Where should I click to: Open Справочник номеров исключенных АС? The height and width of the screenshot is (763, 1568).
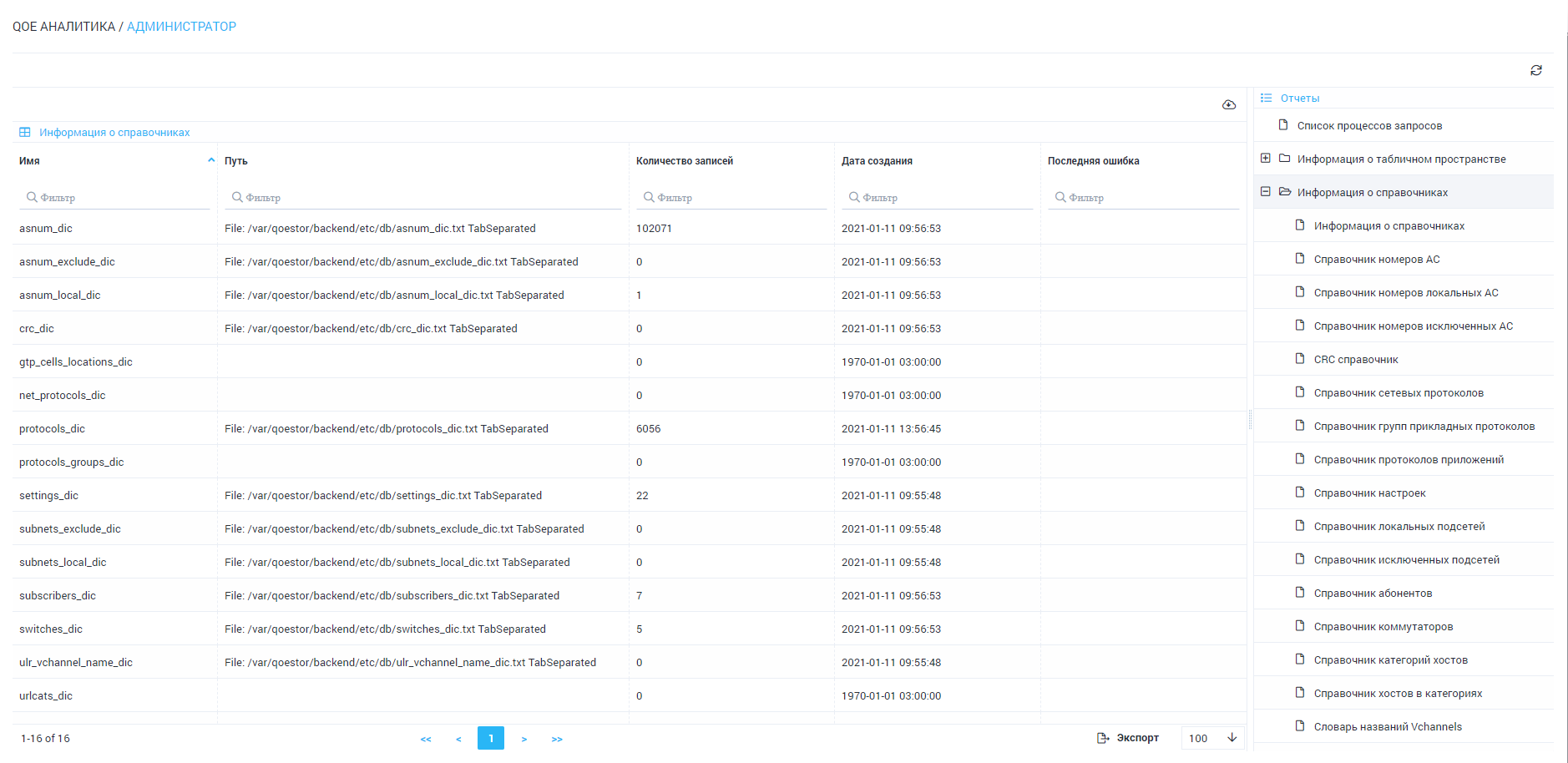1413,326
